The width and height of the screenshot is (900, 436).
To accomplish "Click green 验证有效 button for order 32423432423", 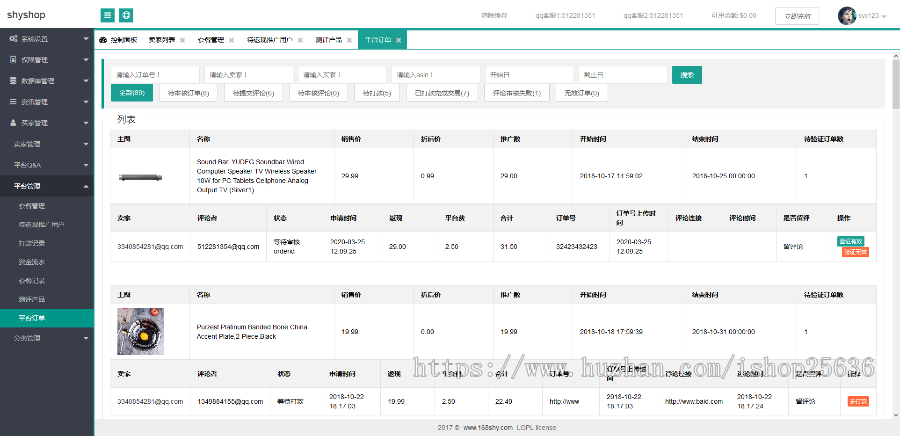I will [851, 242].
